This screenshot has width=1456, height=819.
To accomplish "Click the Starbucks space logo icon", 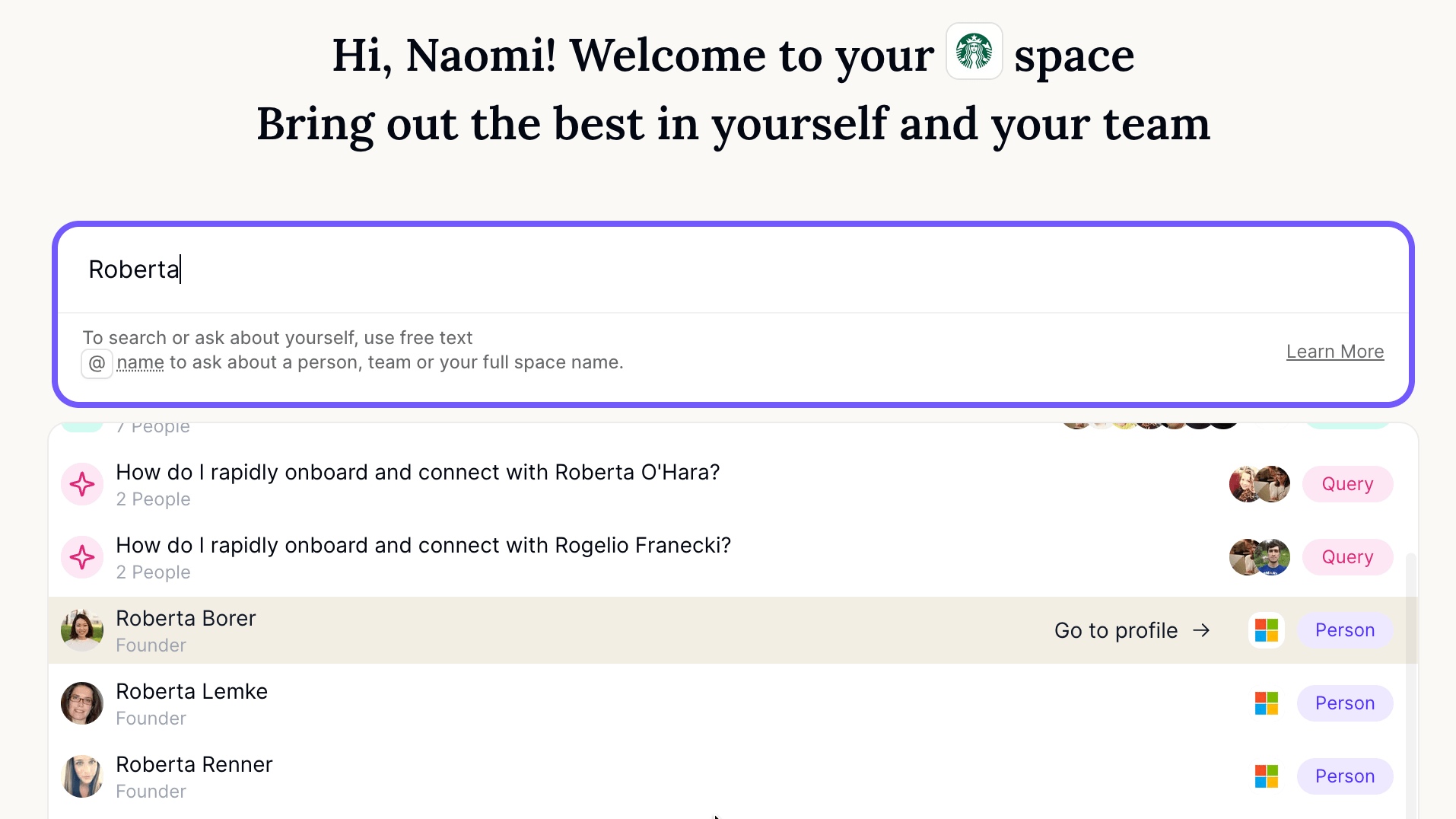I will tap(974, 52).
